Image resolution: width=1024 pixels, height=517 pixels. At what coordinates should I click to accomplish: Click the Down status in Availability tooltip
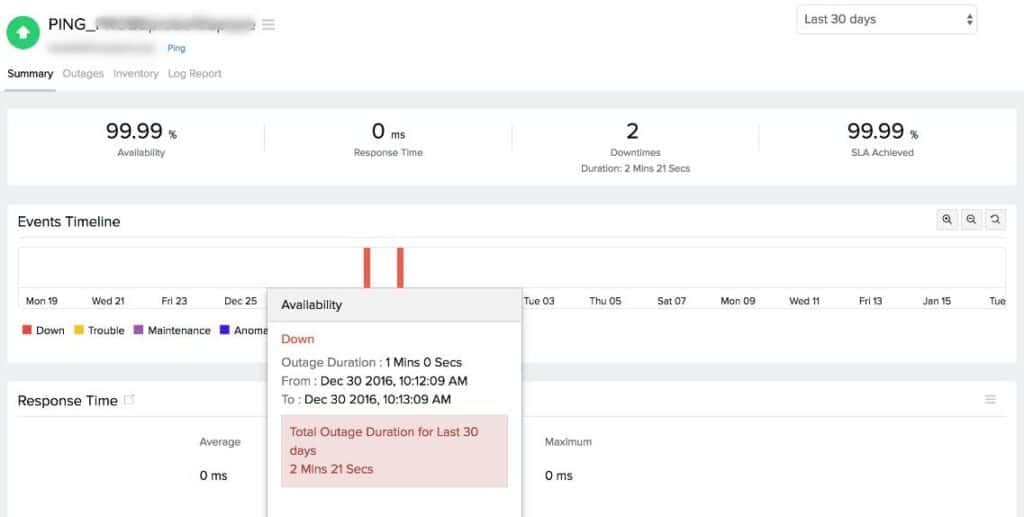(298, 339)
